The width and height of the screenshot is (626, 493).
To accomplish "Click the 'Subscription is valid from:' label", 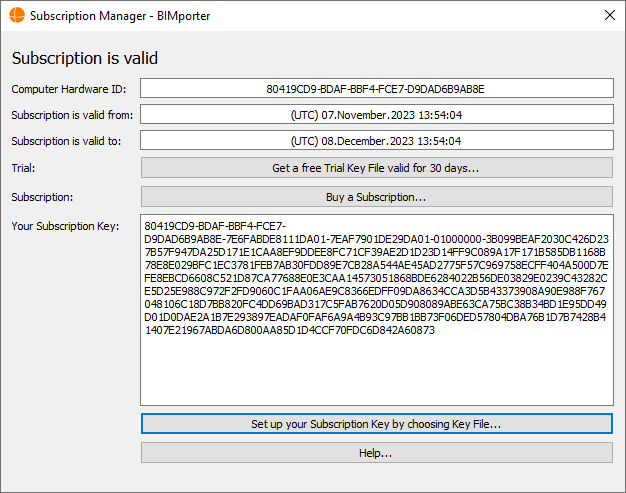I will (72, 115).
